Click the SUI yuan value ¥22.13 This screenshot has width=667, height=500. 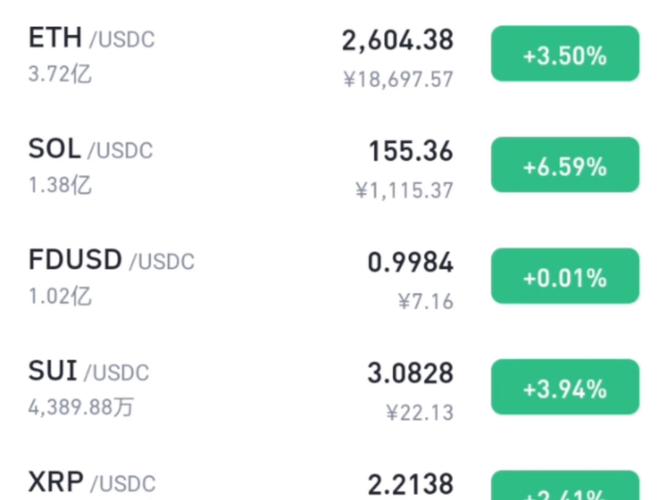(x=420, y=412)
